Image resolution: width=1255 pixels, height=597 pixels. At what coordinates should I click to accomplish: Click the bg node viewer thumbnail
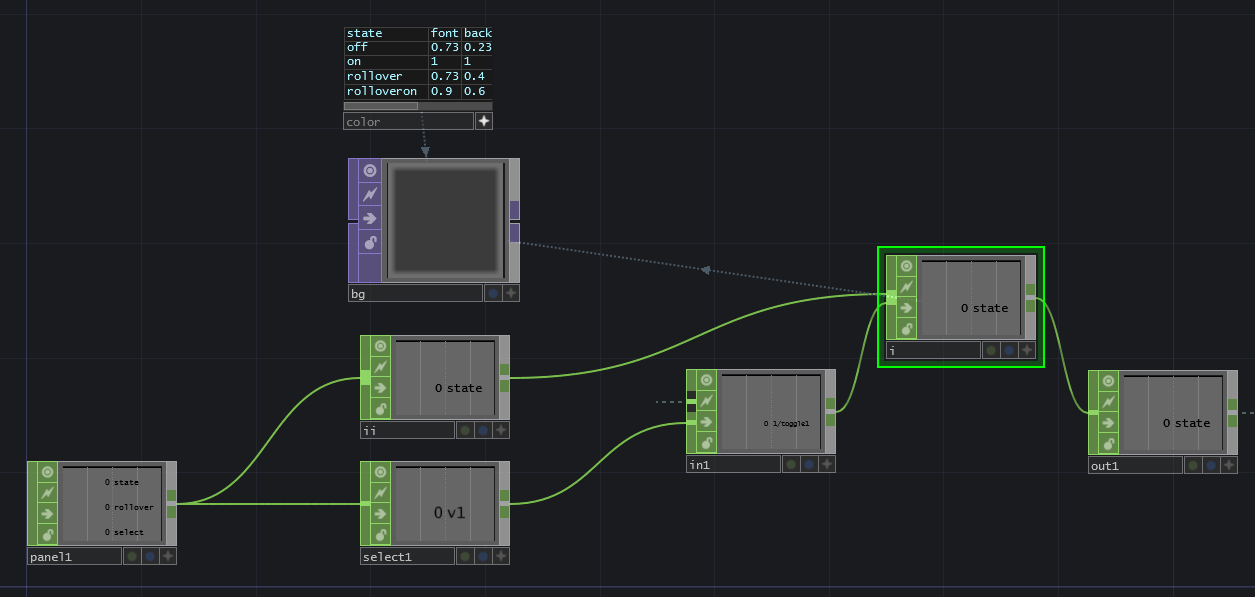tap(445, 220)
